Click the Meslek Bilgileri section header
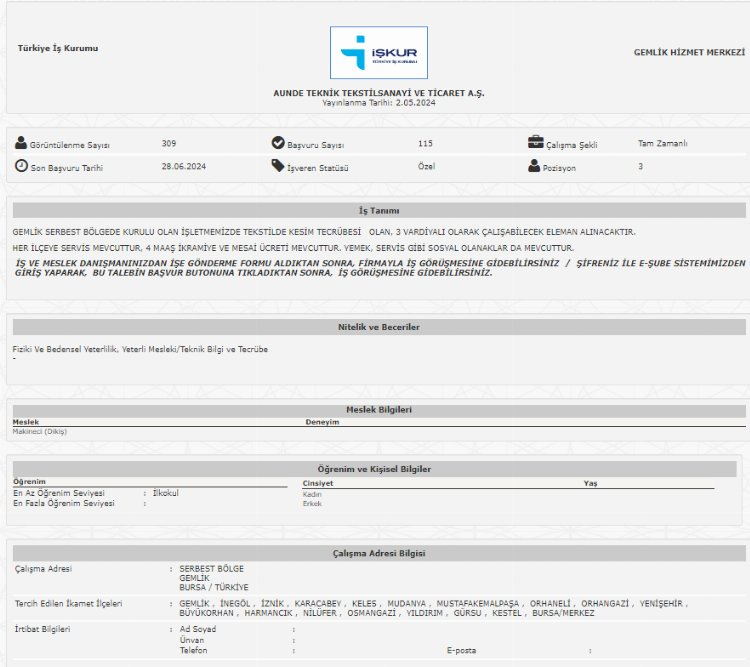The height and width of the screenshot is (667, 750). point(378,410)
